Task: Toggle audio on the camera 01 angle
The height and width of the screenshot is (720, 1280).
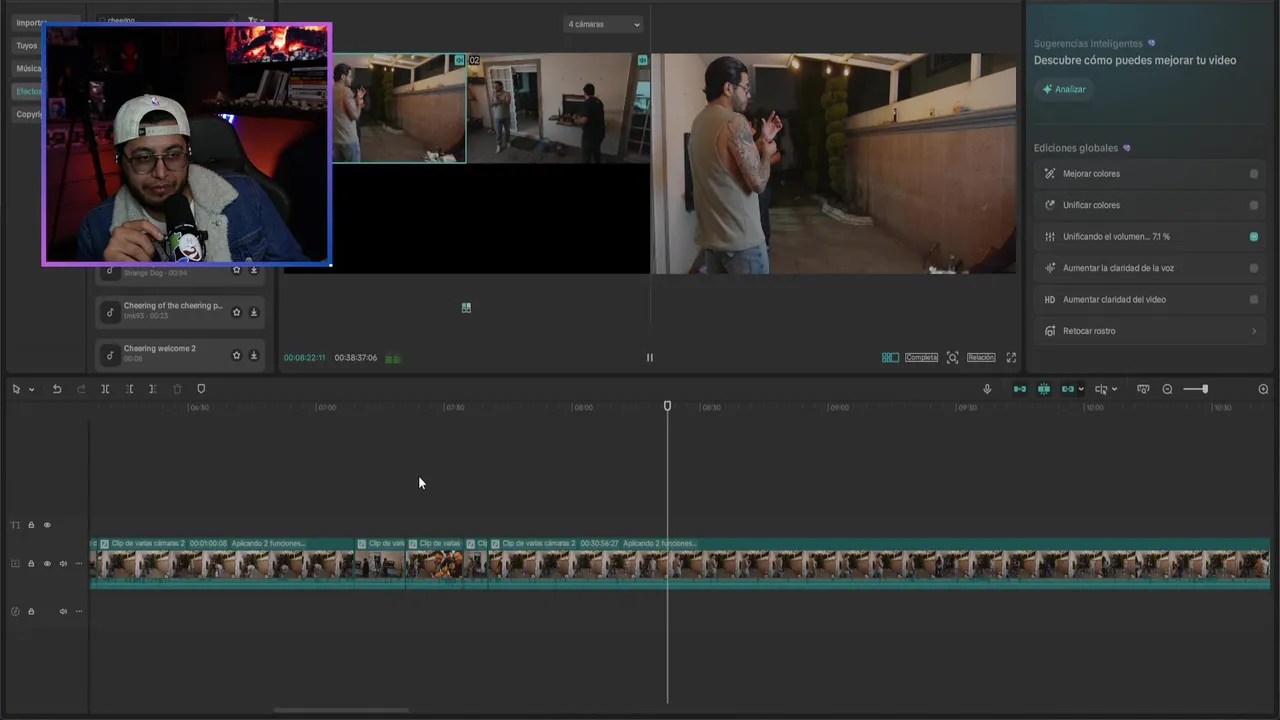Action: (459, 60)
